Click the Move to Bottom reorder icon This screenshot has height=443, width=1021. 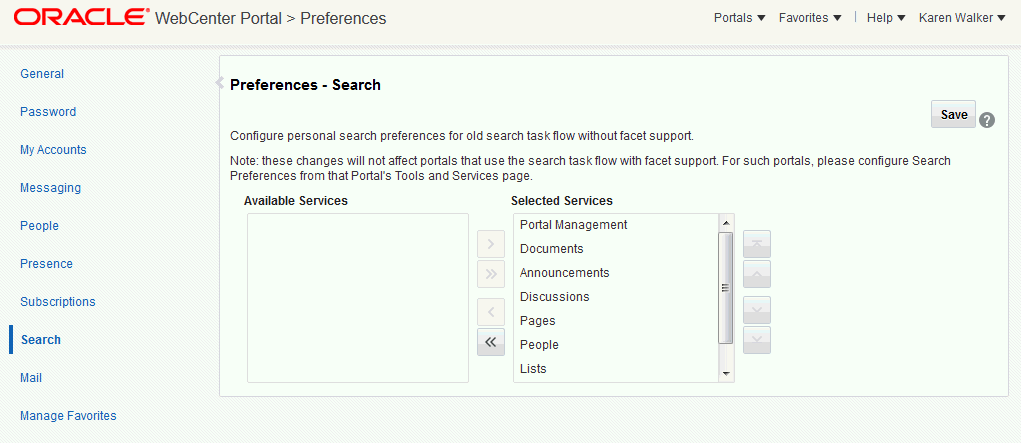pos(757,340)
